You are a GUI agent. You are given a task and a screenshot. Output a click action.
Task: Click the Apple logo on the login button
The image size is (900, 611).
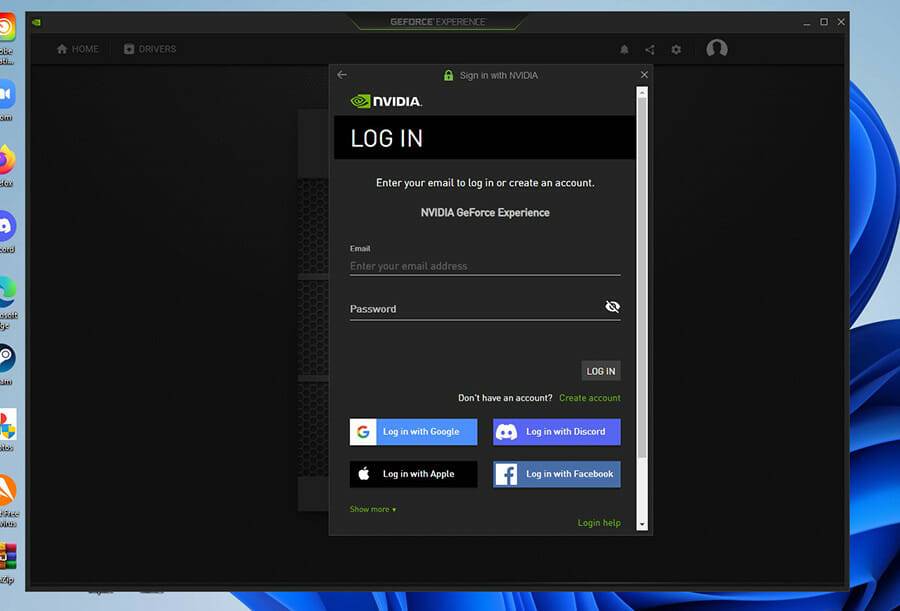pos(363,473)
